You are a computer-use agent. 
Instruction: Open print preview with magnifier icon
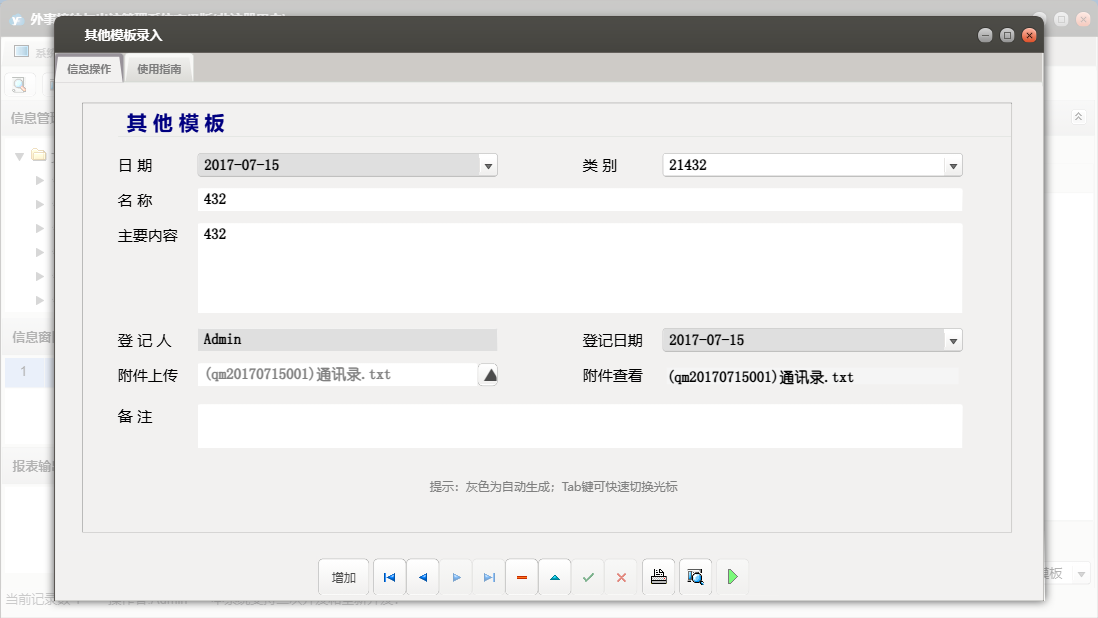(x=695, y=576)
